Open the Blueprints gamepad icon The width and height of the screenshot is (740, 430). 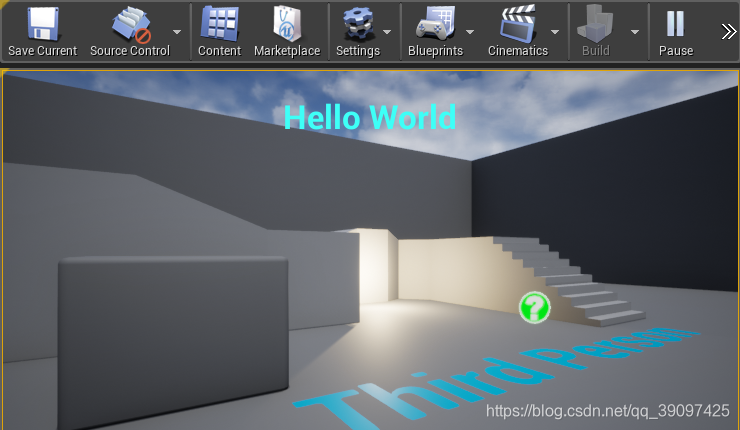pyautogui.click(x=435, y=24)
